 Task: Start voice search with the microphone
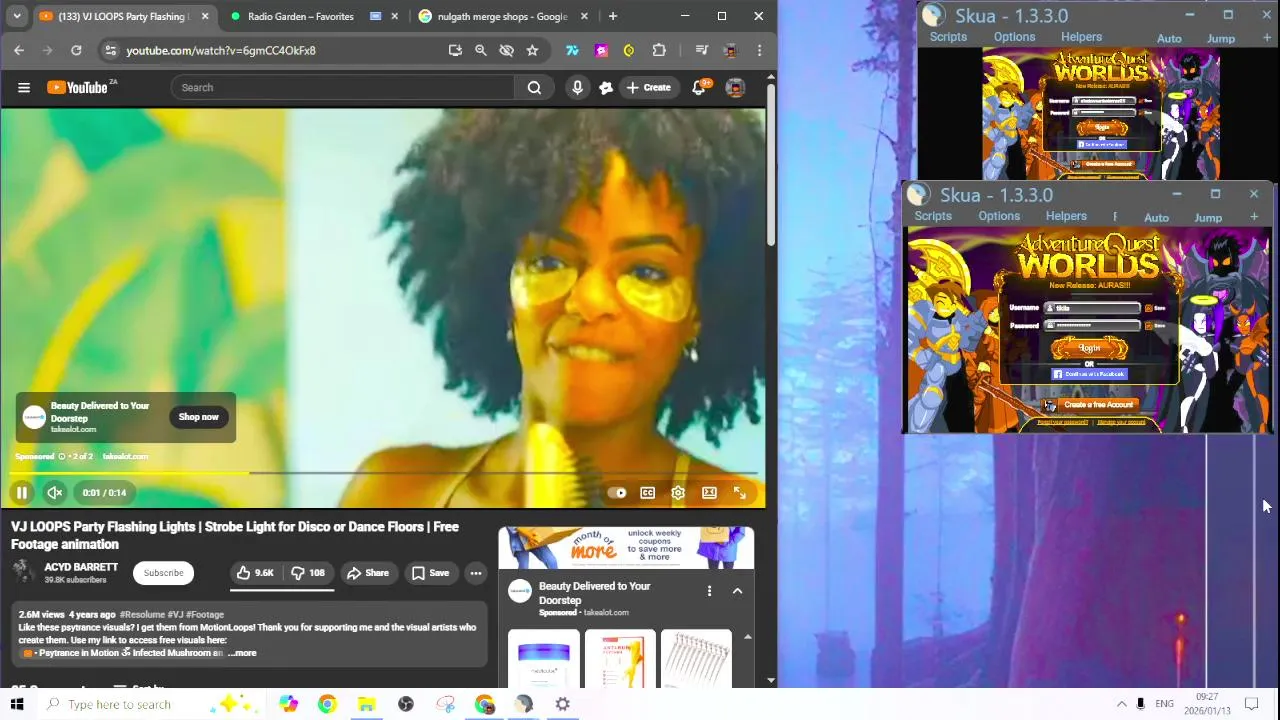pos(577,88)
